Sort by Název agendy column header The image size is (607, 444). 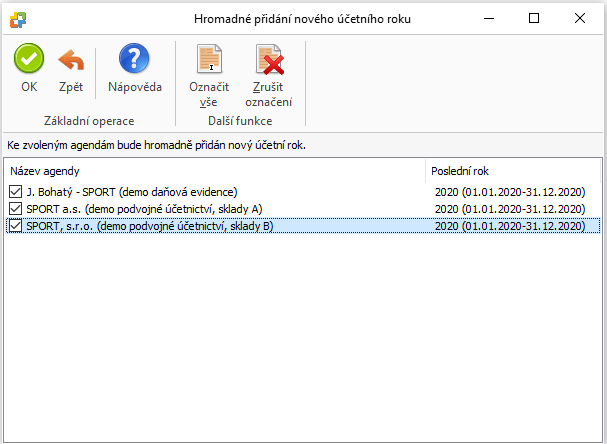(x=215, y=171)
